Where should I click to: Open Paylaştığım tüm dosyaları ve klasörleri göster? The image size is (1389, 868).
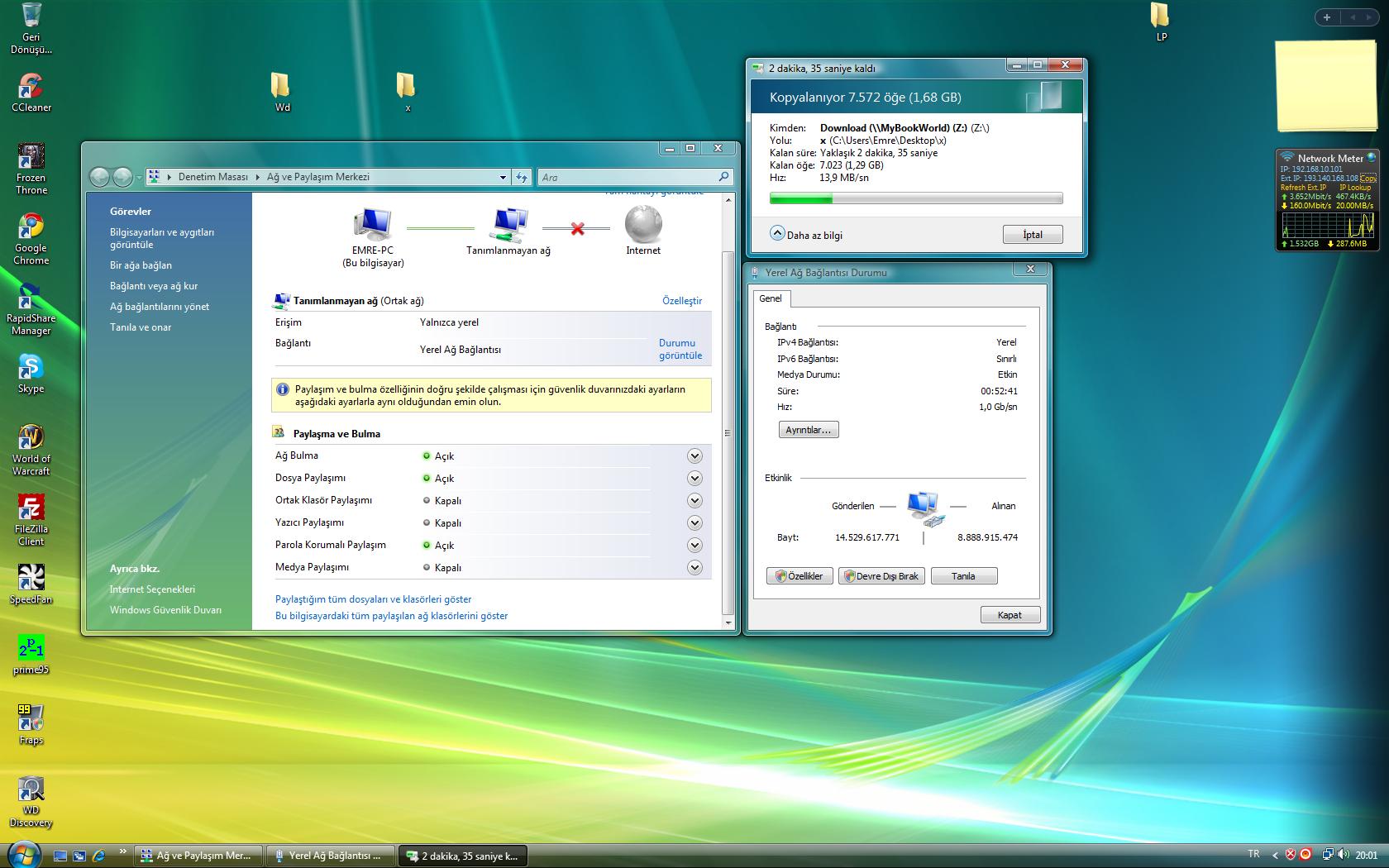point(374,599)
